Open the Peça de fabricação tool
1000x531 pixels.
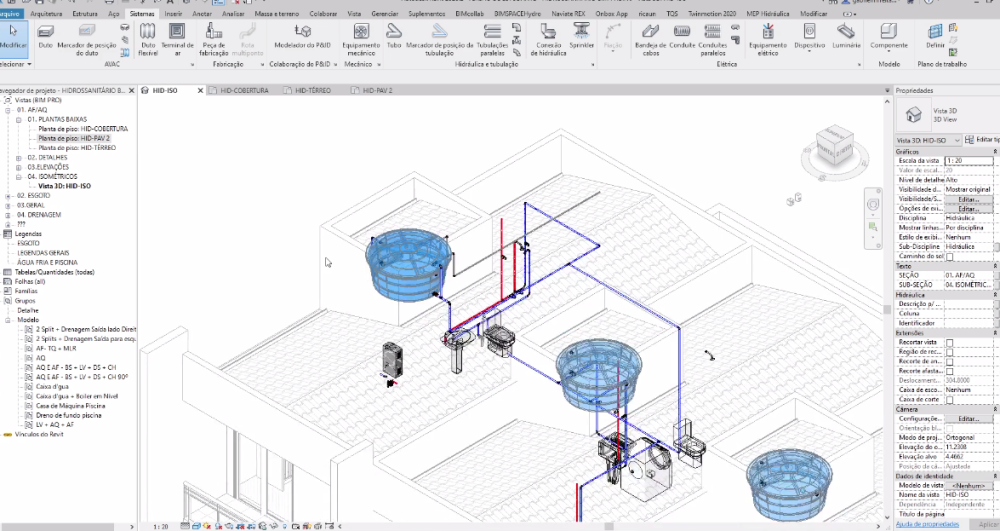point(214,40)
